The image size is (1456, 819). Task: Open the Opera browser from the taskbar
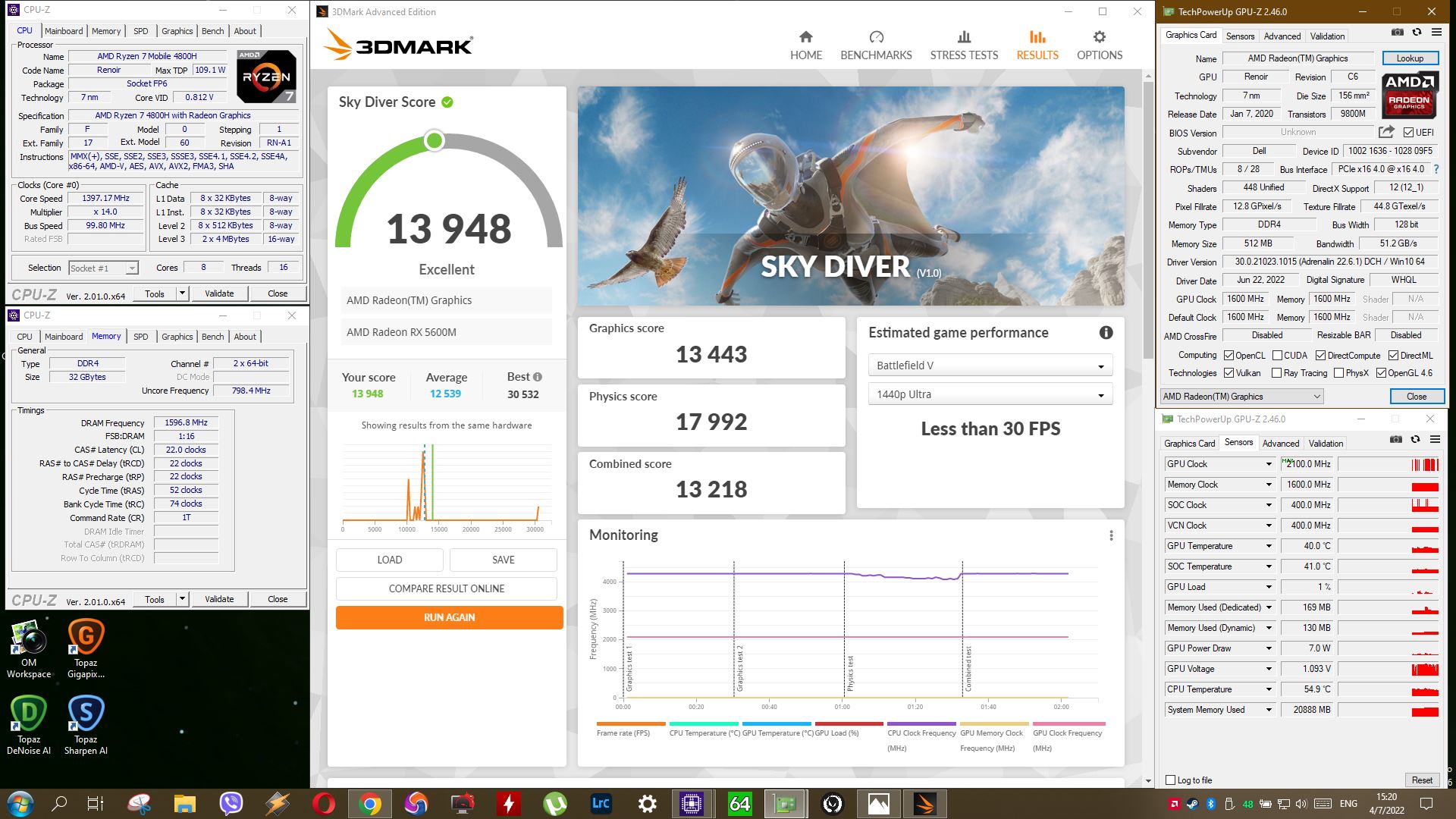pyautogui.click(x=324, y=804)
